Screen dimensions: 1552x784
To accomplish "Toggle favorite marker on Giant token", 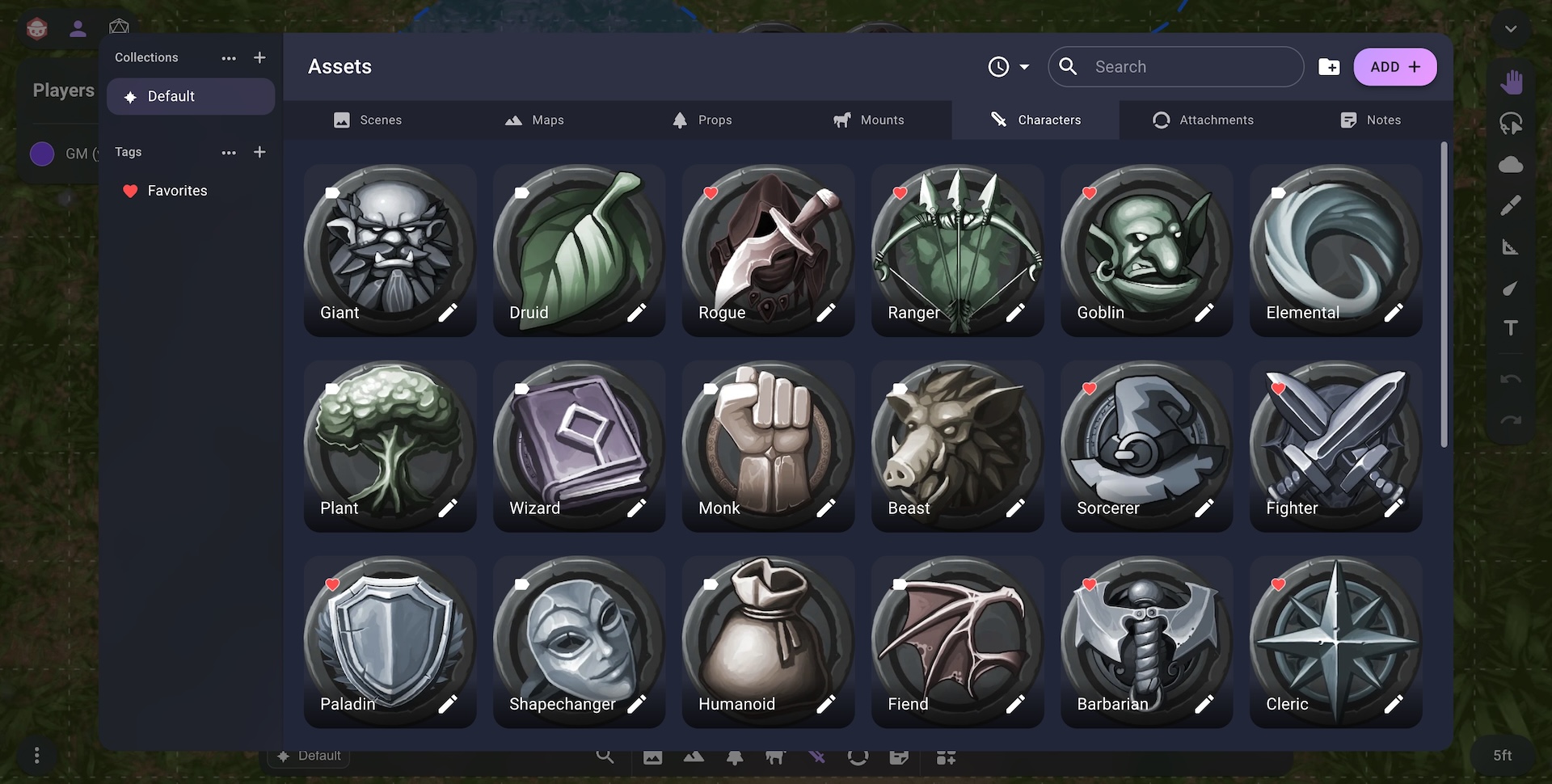I will 332,193.
